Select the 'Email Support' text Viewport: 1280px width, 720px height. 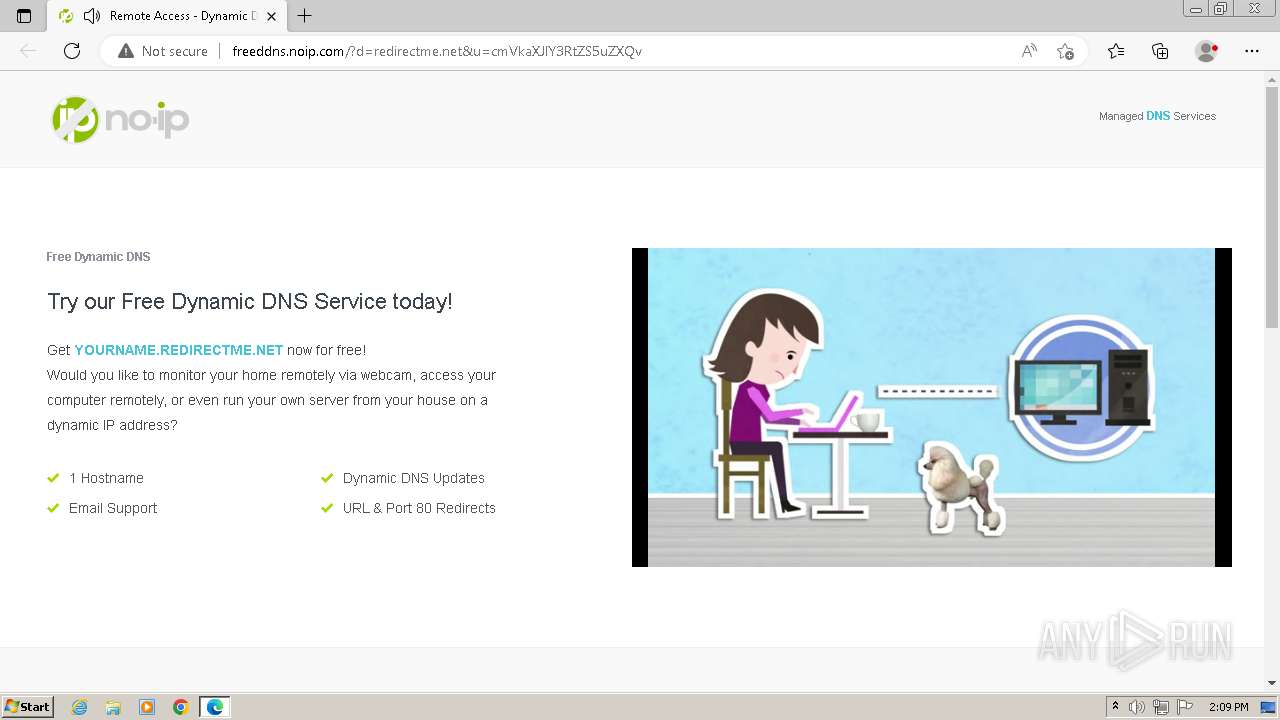pyautogui.click(x=113, y=508)
